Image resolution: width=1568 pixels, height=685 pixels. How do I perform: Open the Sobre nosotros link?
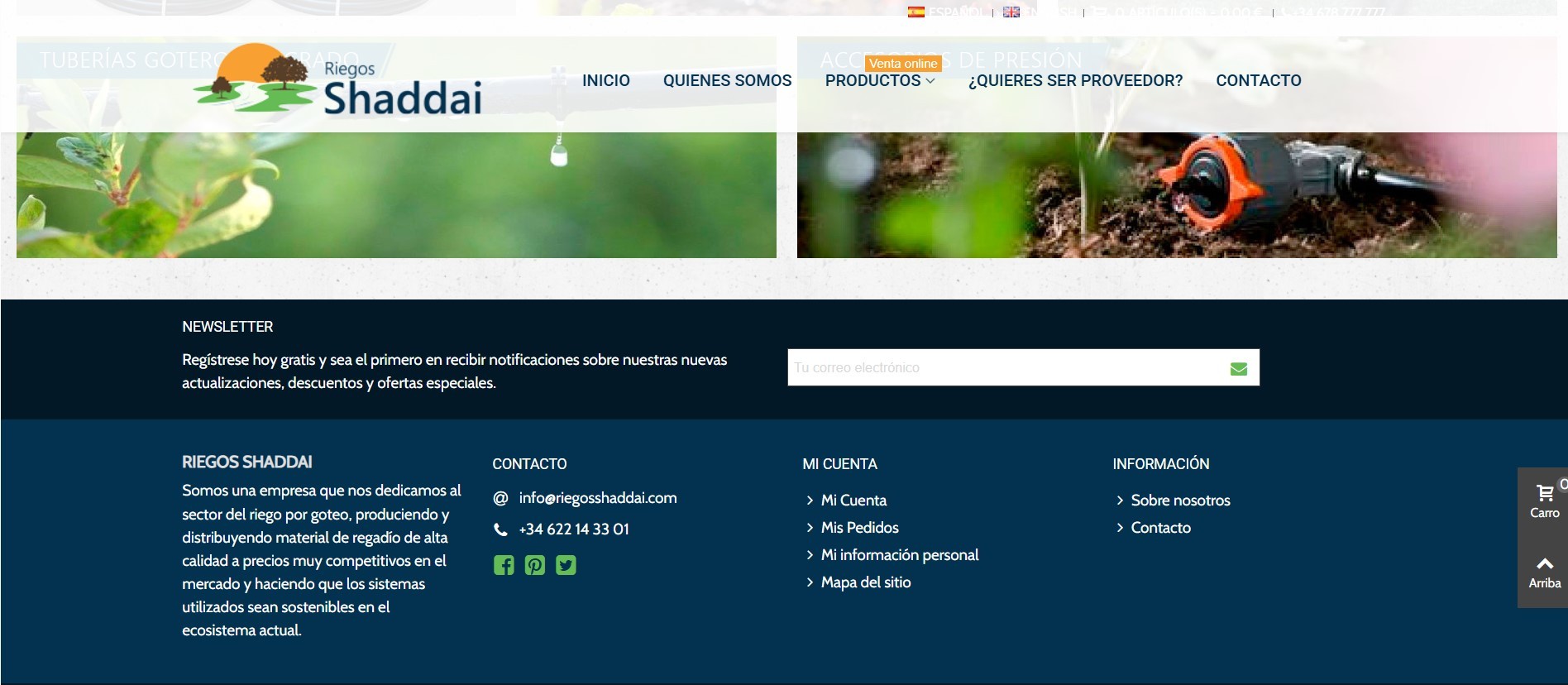pyautogui.click(x=1180, y=501)
